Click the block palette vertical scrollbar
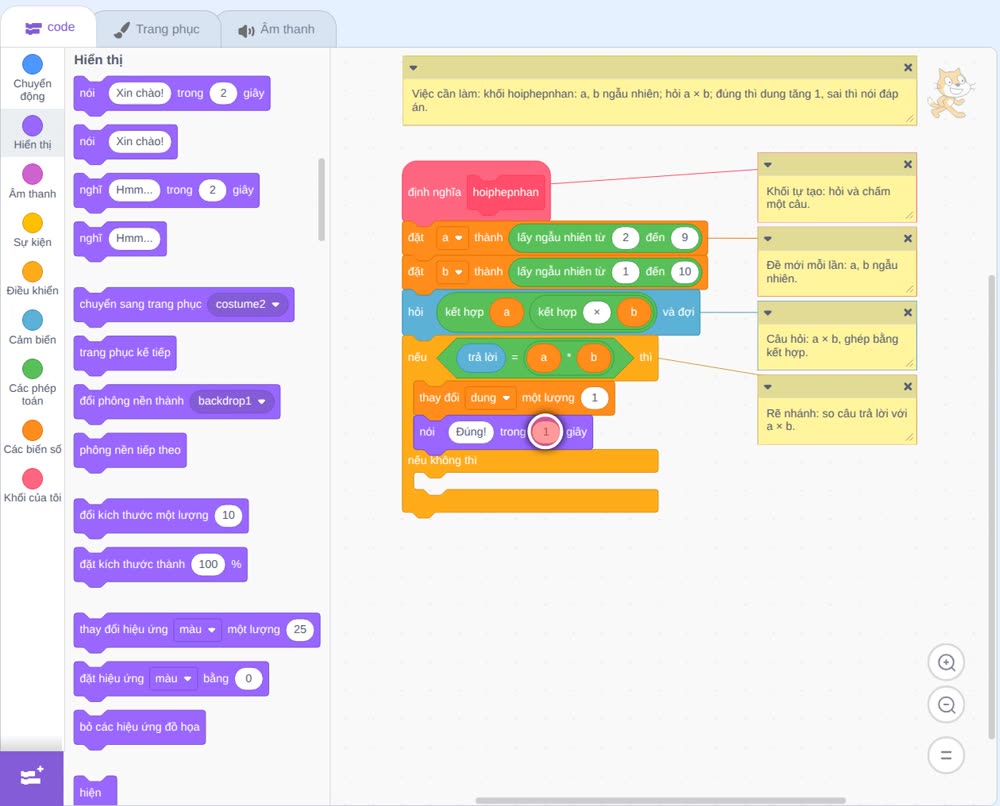Image resolution: width=1000 pixels, height=806 pixels. tap(321, 200)
